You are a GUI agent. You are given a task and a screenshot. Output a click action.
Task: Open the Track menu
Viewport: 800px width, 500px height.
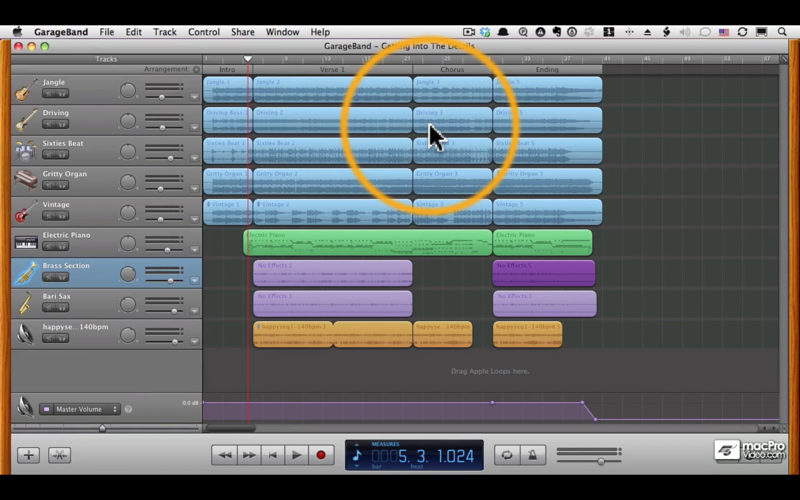tap(165, 32)
